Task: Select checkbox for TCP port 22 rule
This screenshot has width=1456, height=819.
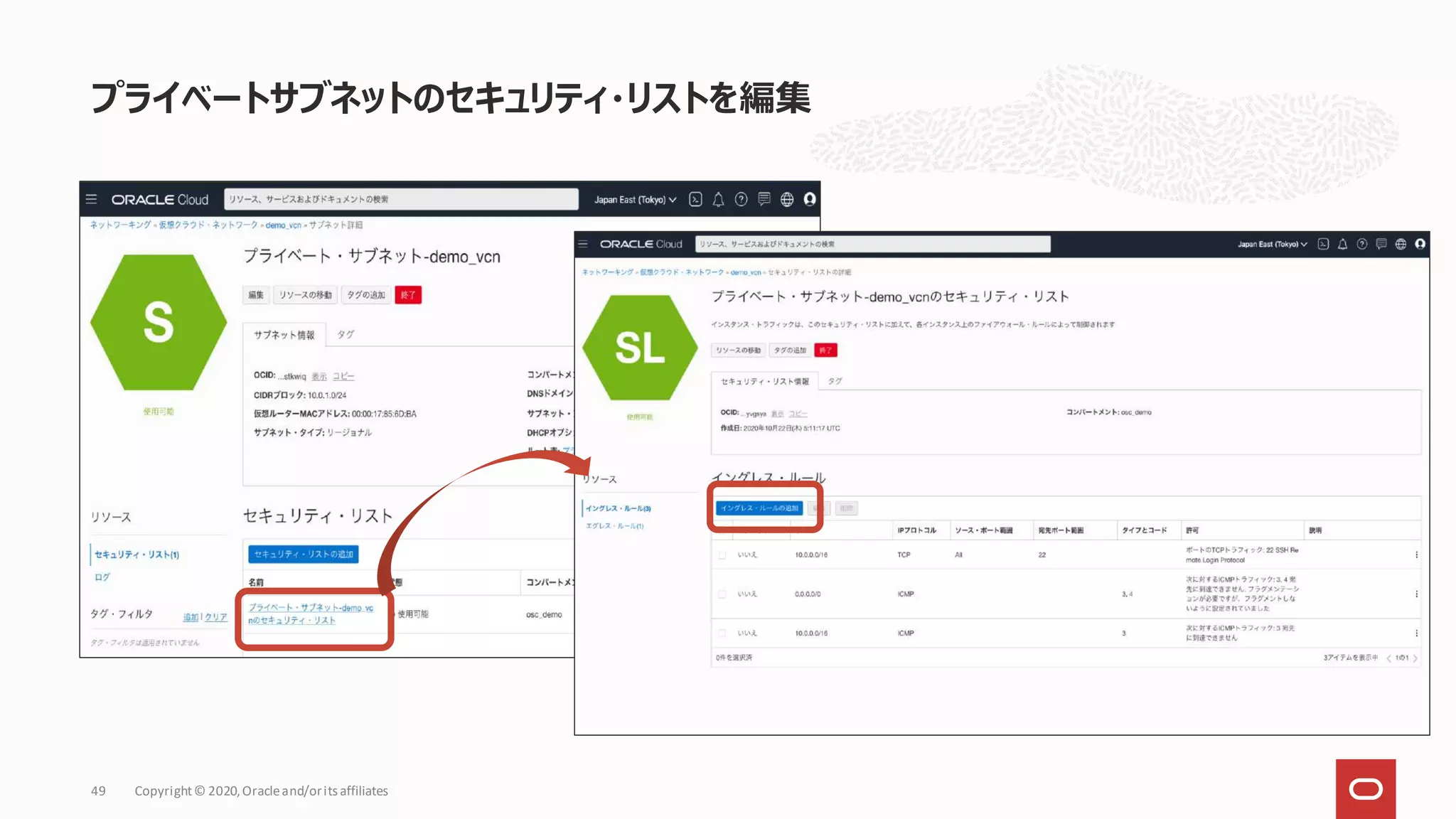Action: coord(722,555)
